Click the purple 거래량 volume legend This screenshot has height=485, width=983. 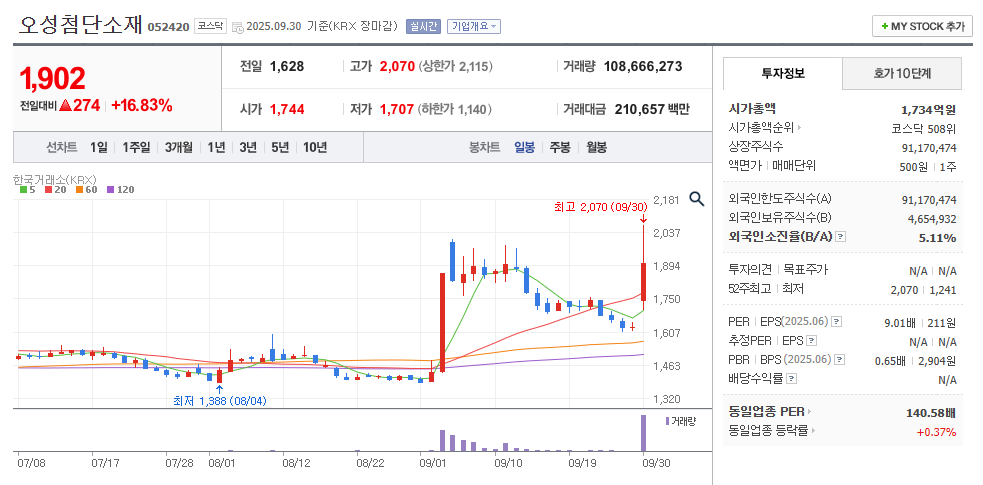point(681,420)
